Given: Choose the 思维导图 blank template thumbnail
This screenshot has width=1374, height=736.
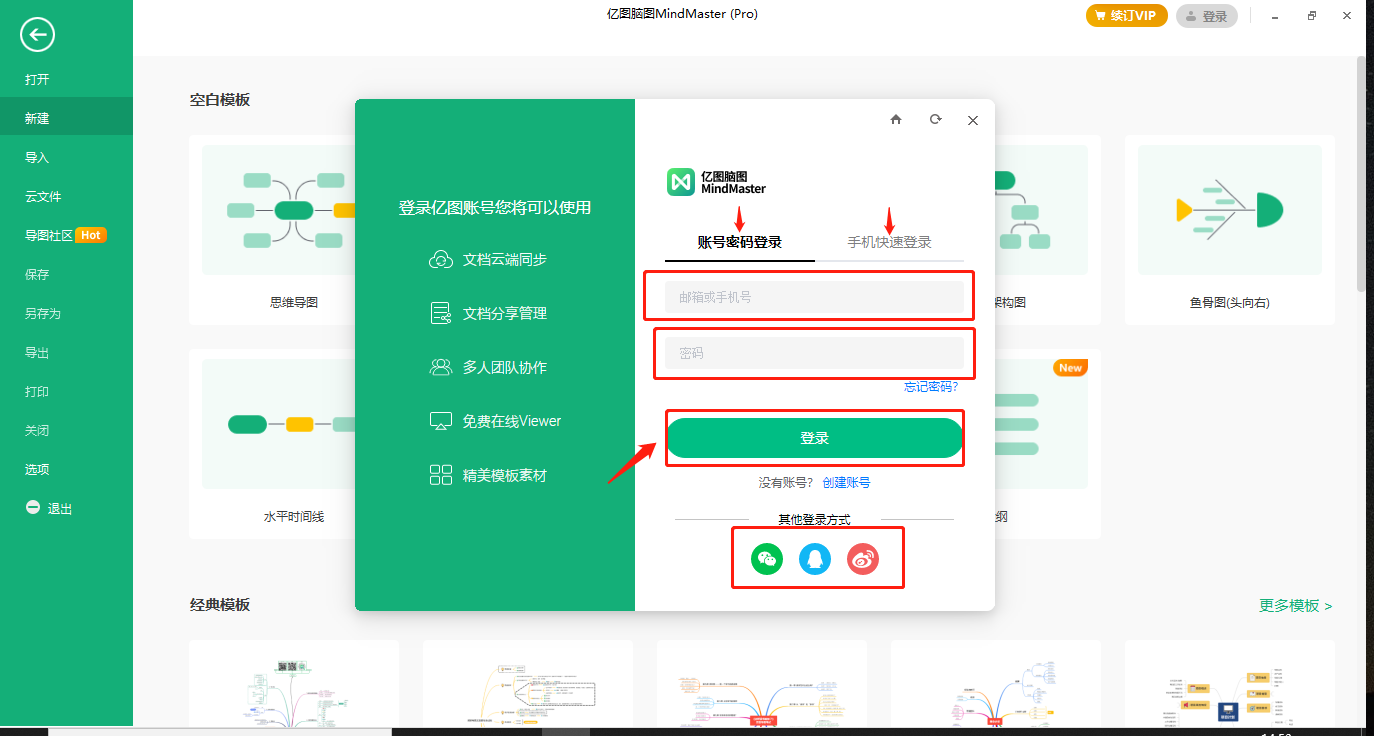Looking at the screenshot, I should point(279,210).
